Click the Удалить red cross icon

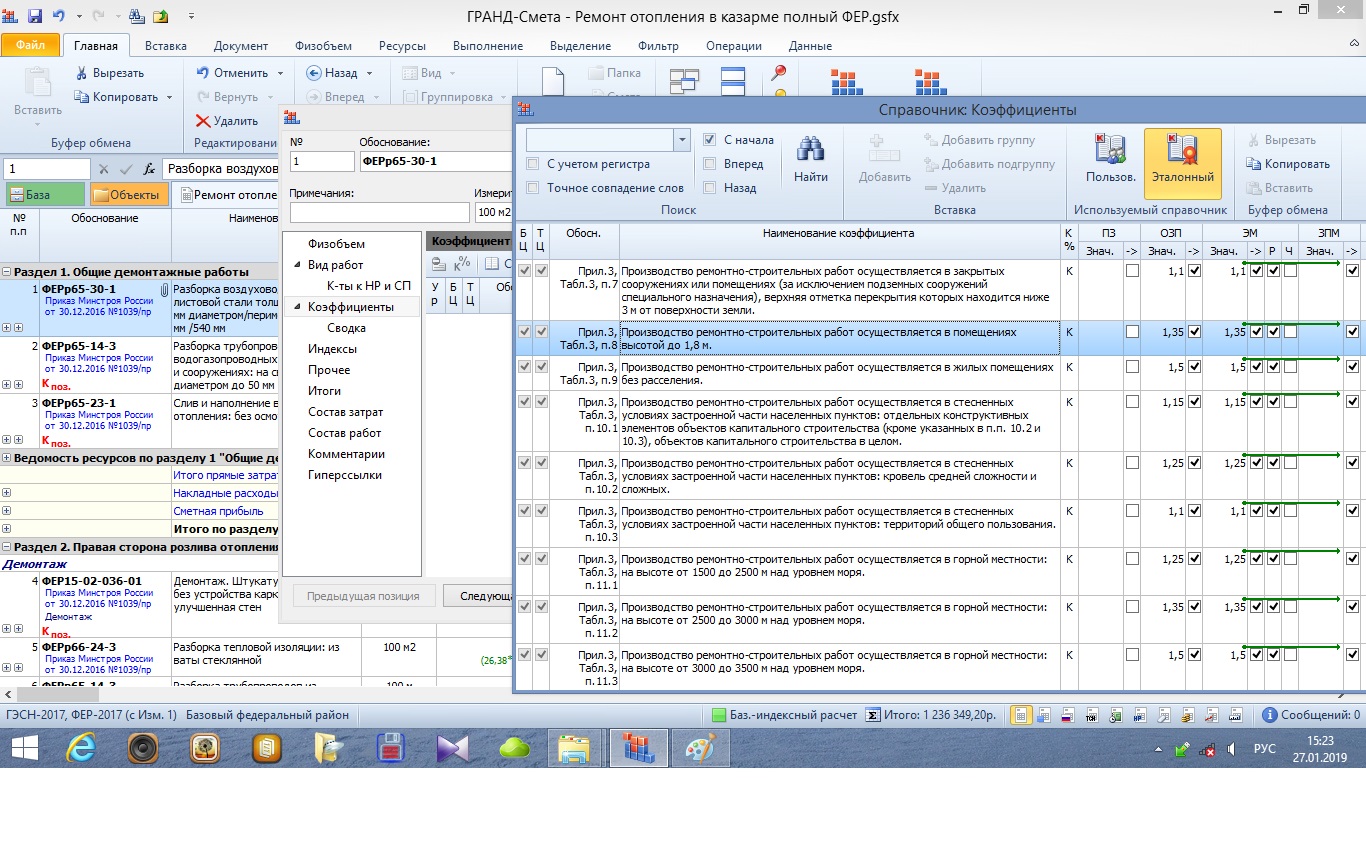click(x=204, y=121)
